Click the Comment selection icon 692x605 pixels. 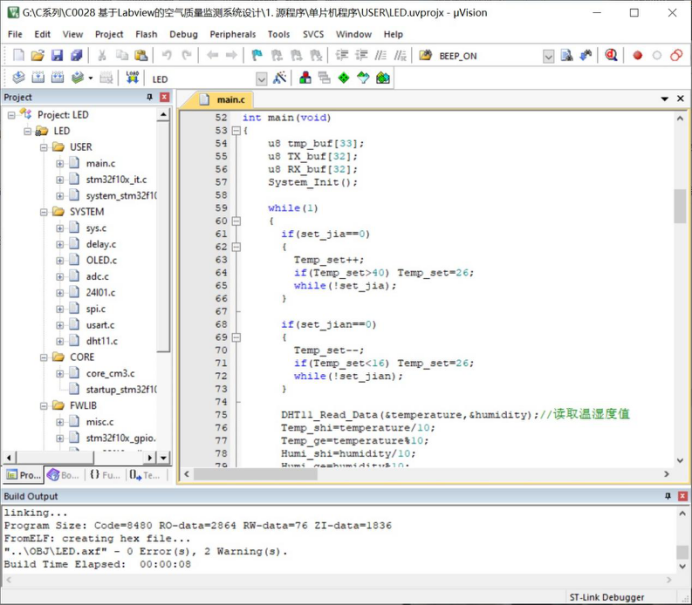pyautogui.click(x=380, y=55)
